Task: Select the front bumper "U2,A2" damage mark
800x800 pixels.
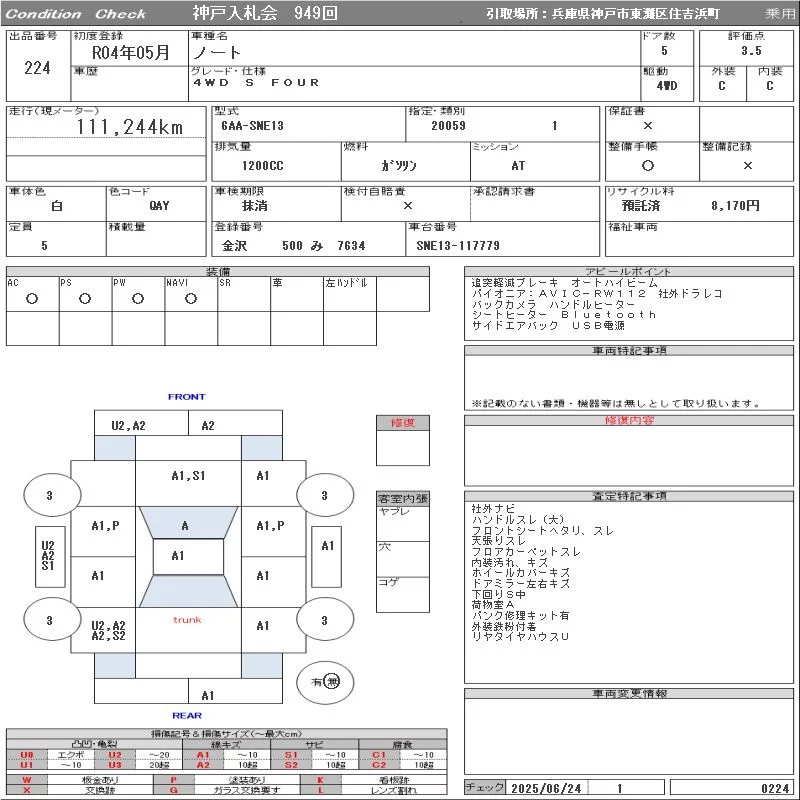Action: (x=129, y=426)
